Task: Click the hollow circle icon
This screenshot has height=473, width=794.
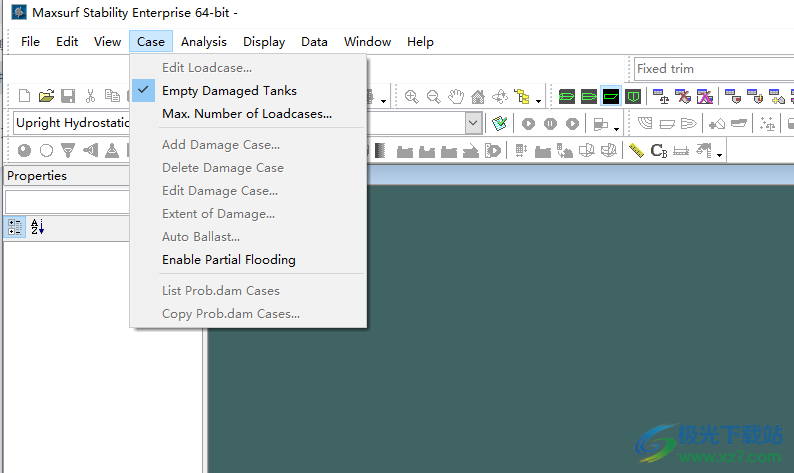Action: [x=46, y=150]
